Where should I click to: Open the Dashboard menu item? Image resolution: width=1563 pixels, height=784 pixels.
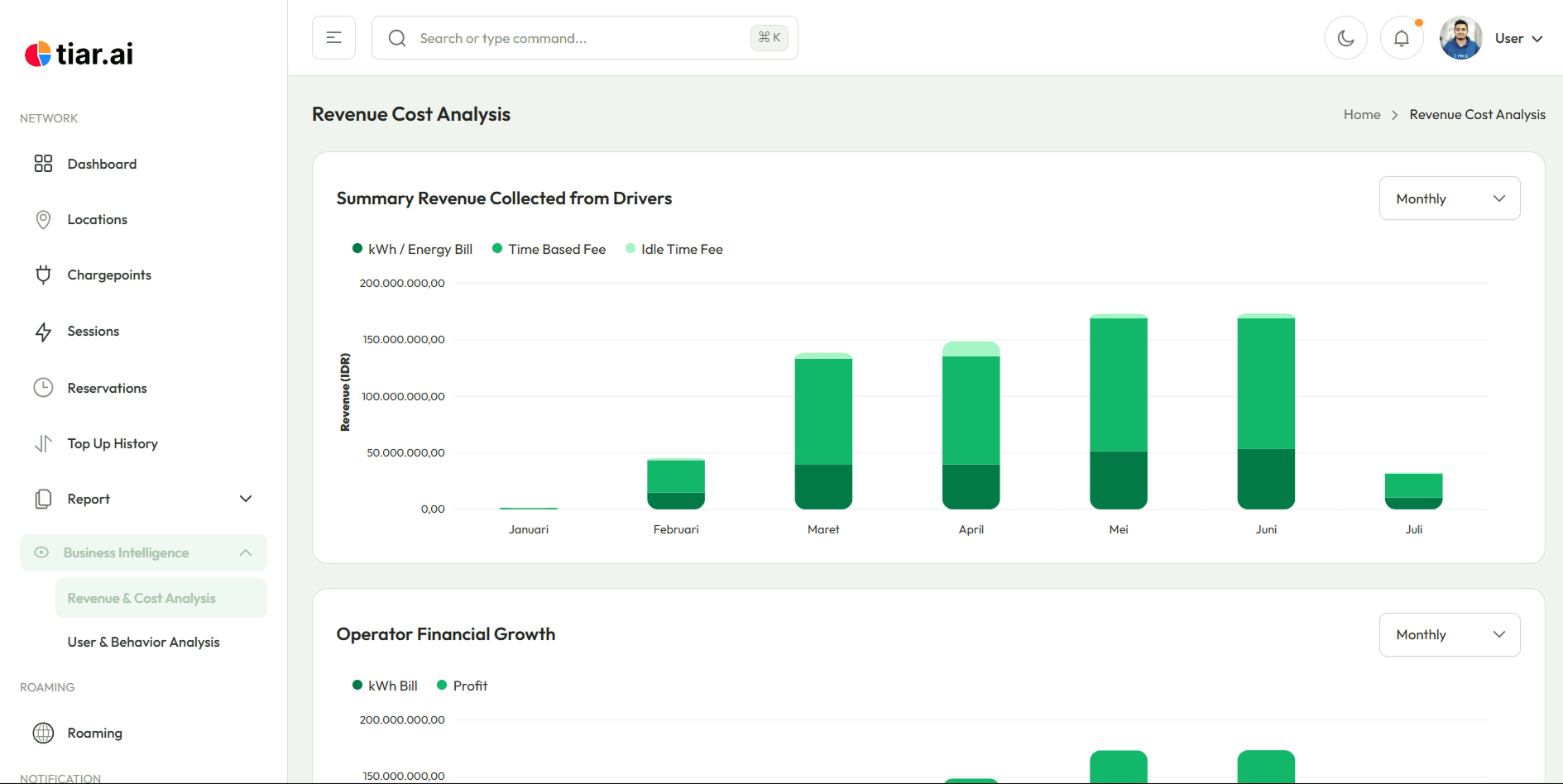click(143, 164)
